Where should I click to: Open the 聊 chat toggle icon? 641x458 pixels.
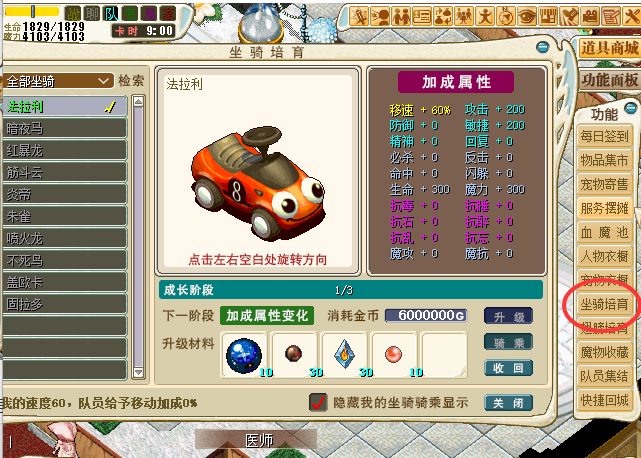point(91,13)
